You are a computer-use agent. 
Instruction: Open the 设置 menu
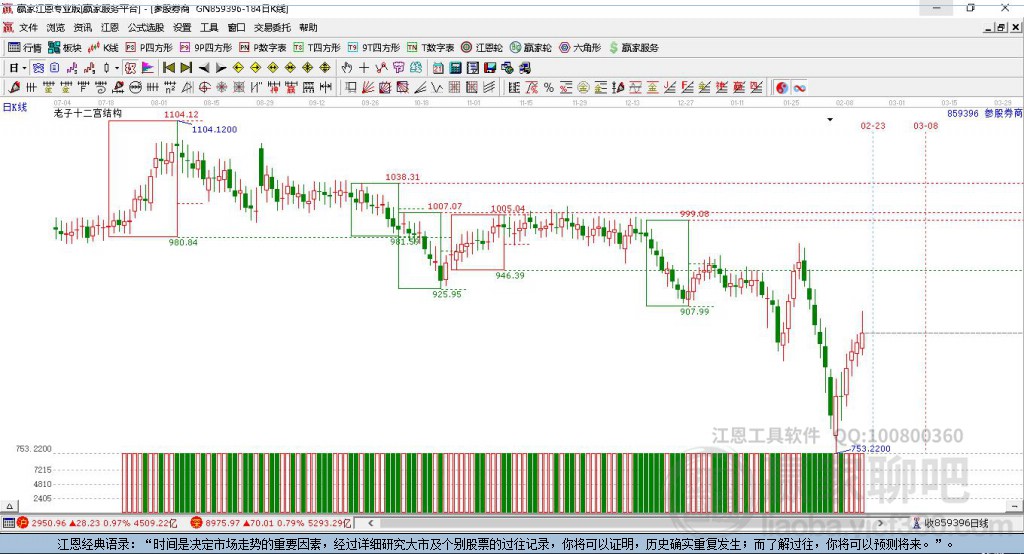pyautogui.click(x=182, y=27)
